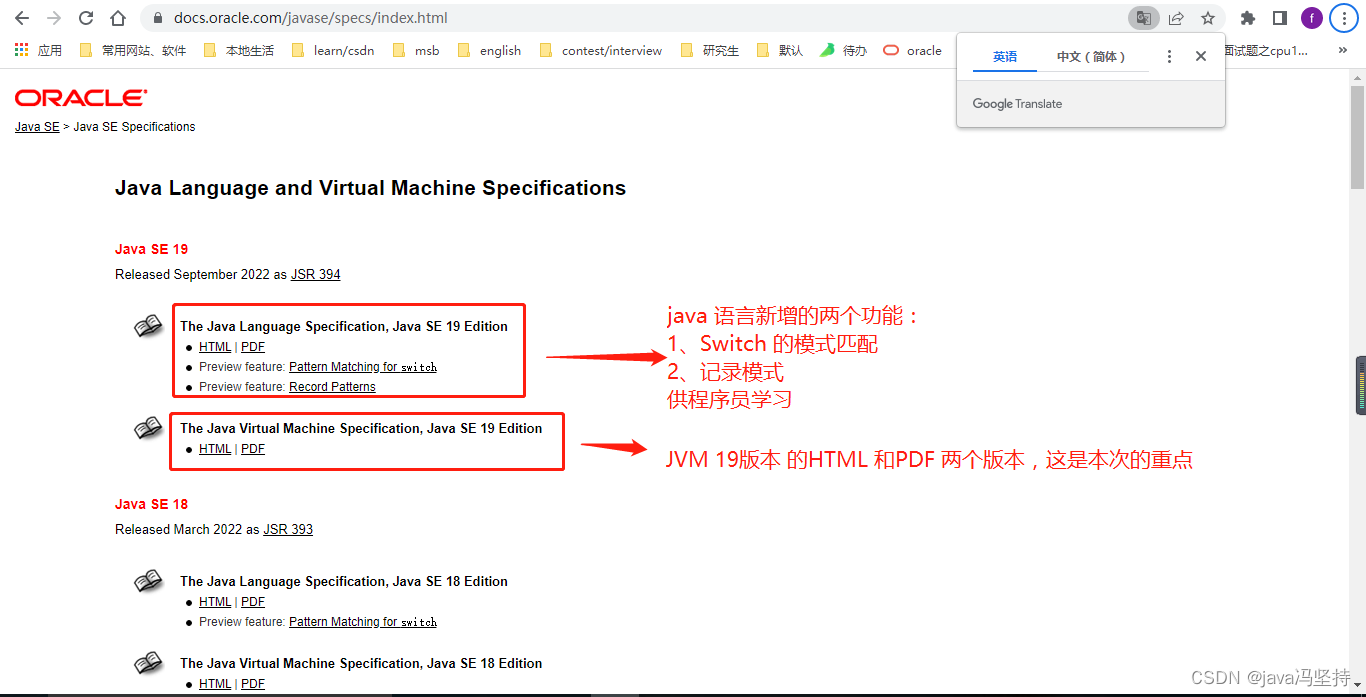
Task: Click the site lock icon
Action: pos(158,18)
